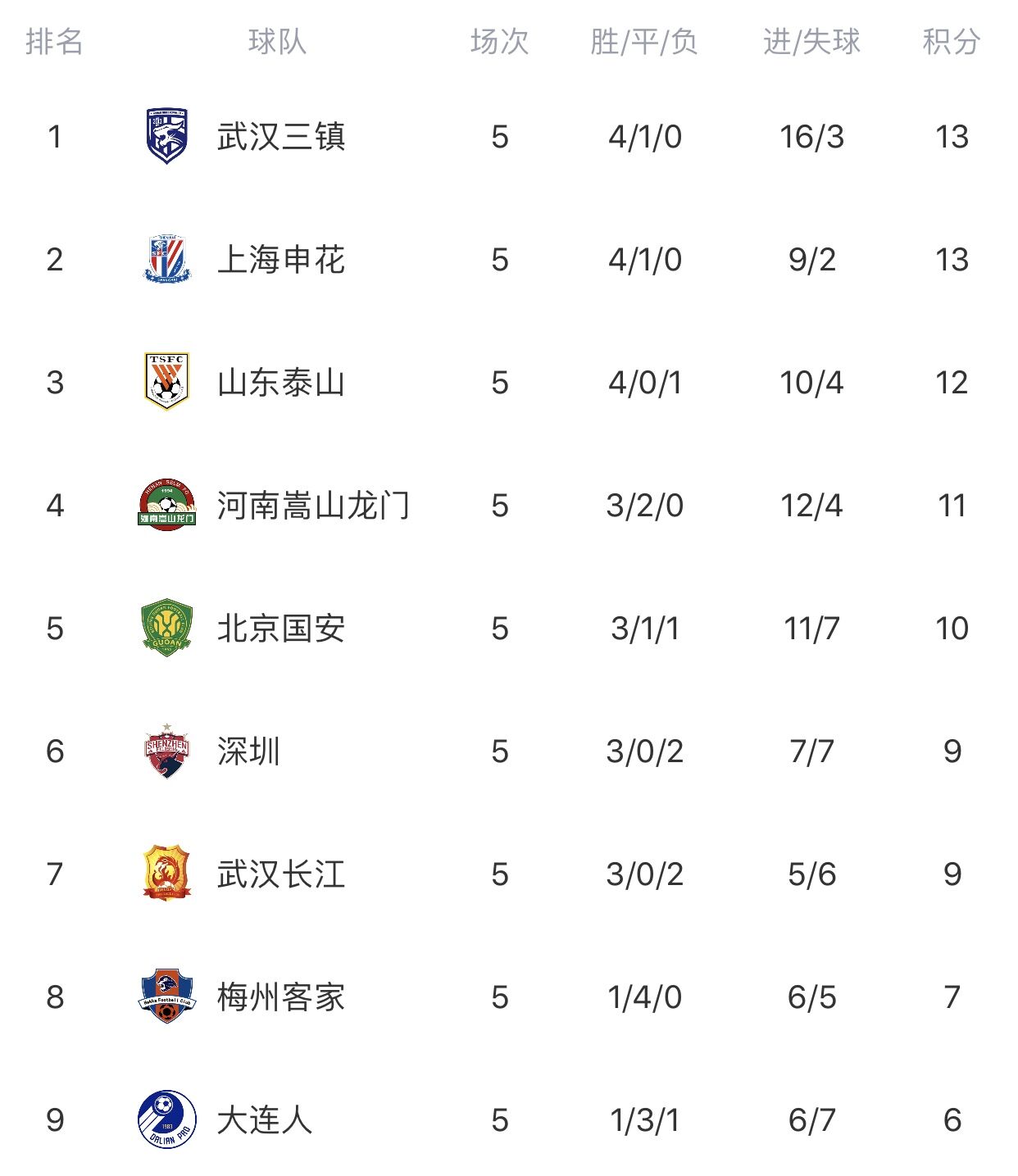Select the 山东泰山 team name

281,383
